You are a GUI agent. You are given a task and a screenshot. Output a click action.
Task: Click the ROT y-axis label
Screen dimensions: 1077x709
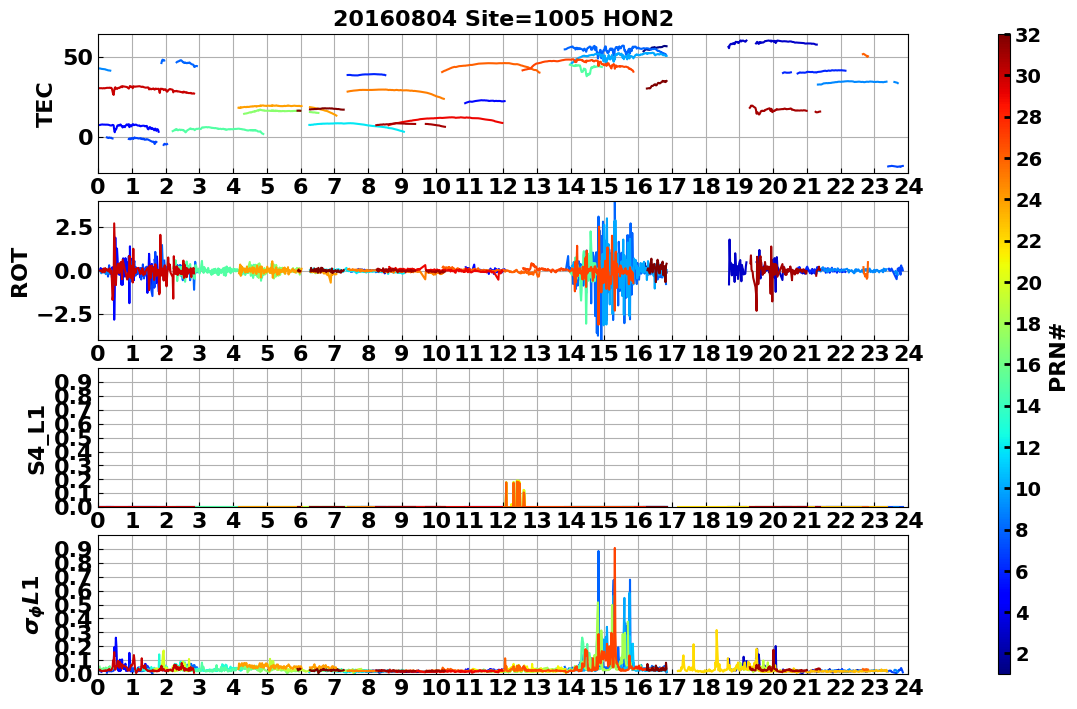(20, 271)
